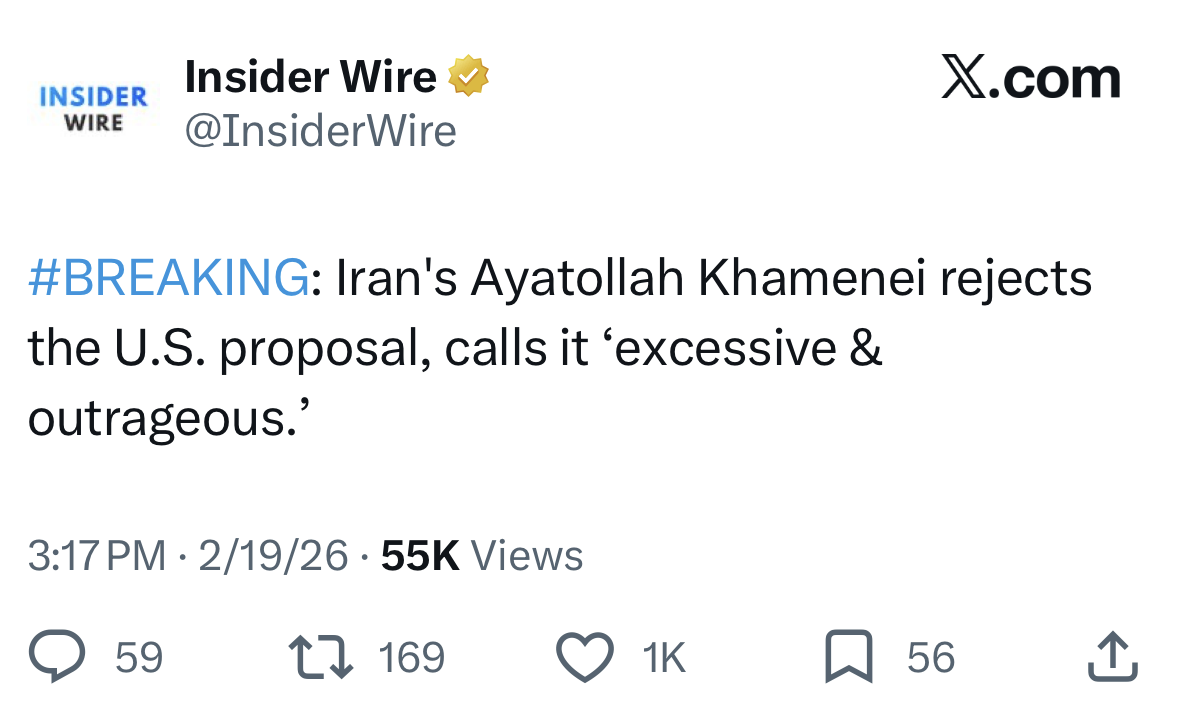The height and width of the screenshot is (713, 1179).
Task: View the 55K Views analytics
Action: click(x=483, y=556)
